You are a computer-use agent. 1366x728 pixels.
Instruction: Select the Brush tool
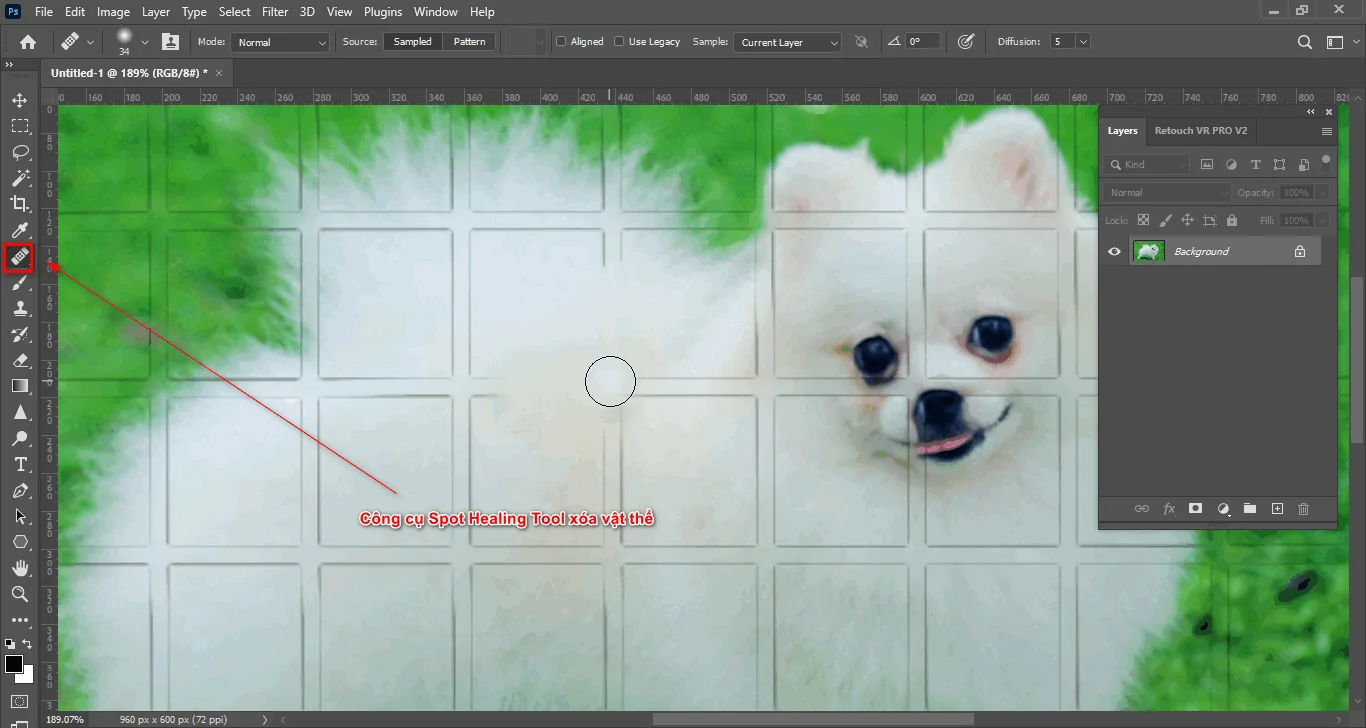click(x=19, y=282)
